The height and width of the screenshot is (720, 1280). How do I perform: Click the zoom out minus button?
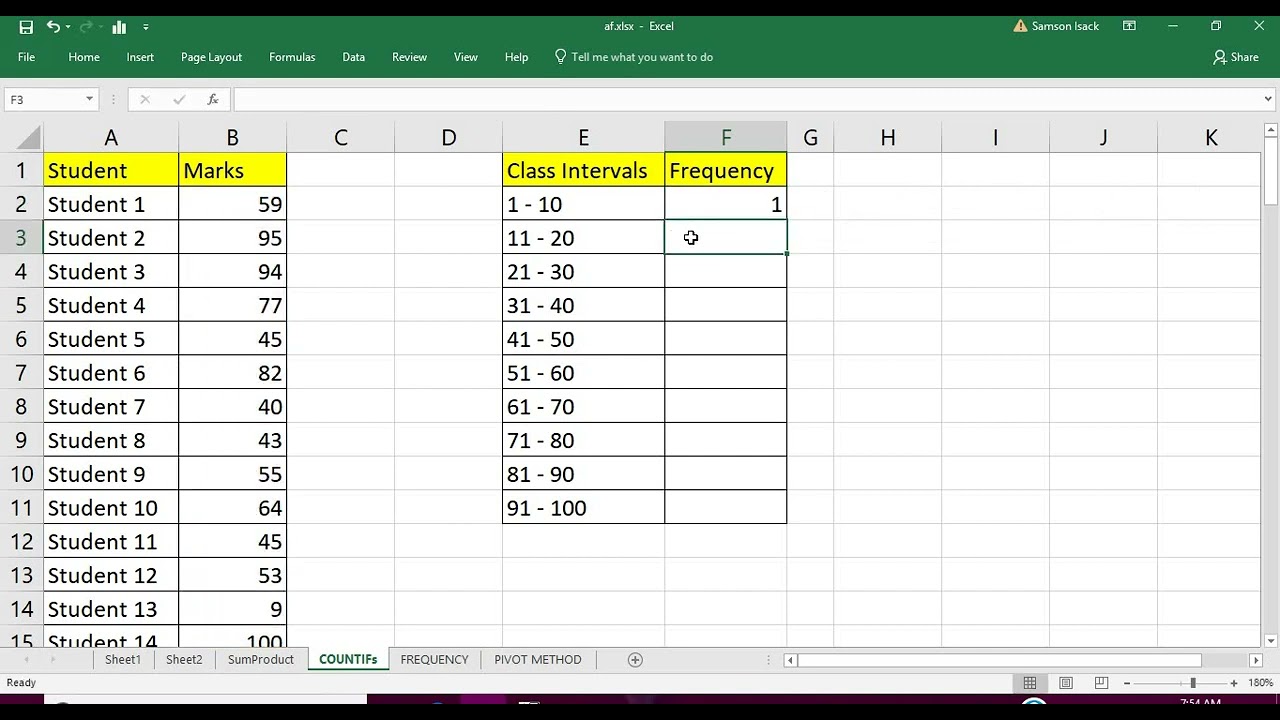1127,683
